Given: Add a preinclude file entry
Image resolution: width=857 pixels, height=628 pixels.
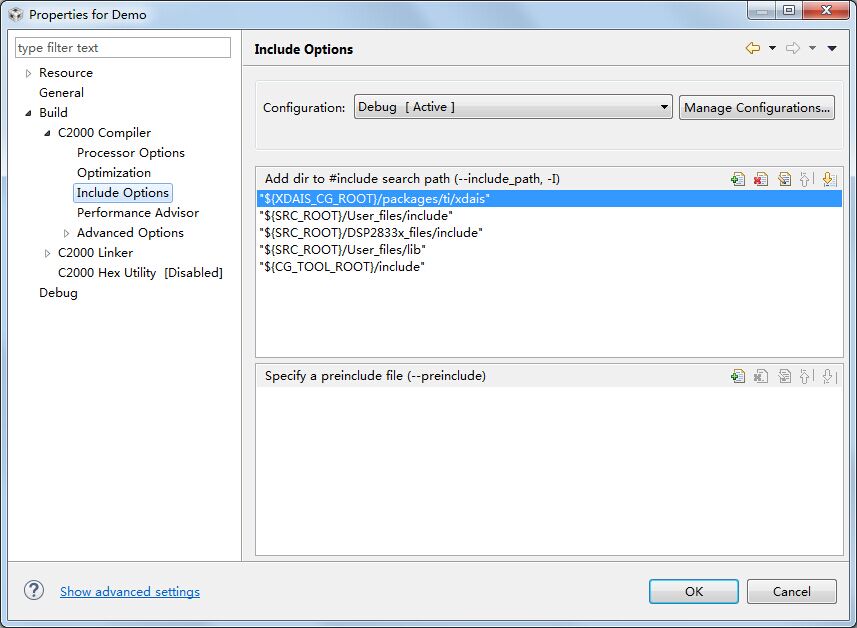Looking at the screenshot, I should tap(738, 376).
